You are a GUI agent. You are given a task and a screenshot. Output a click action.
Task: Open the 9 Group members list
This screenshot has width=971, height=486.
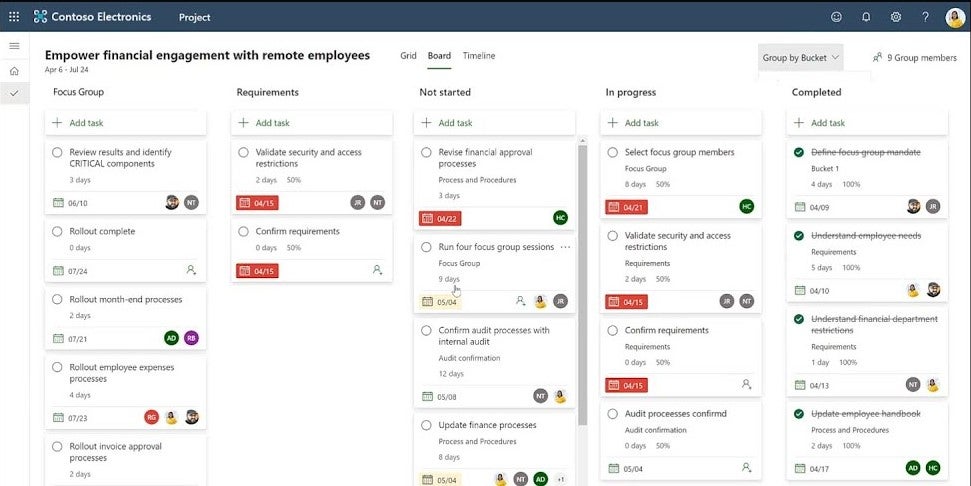(x=914, y=58)
